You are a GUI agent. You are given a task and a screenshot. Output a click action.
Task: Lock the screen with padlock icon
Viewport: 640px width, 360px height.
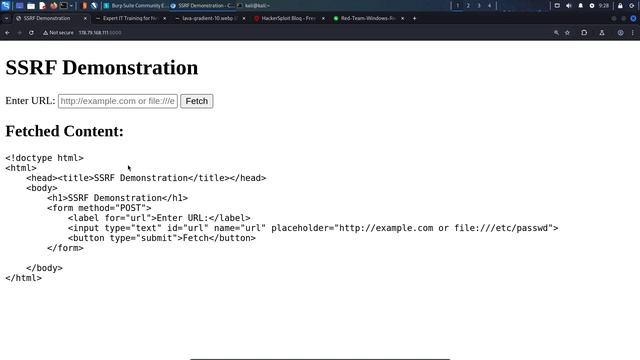point(620,6)
